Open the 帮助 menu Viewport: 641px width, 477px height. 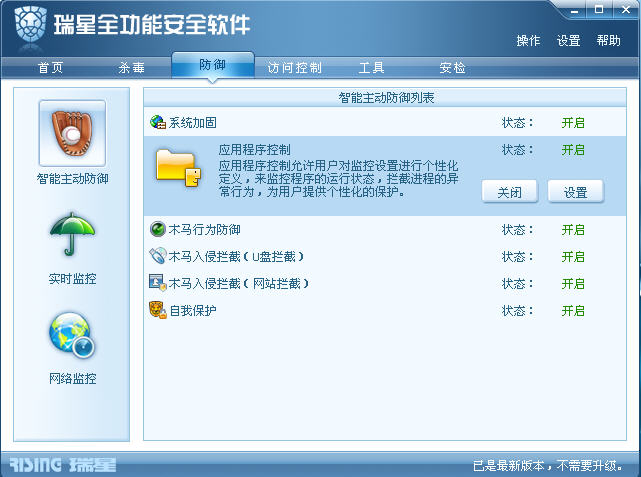pyautogui.click(x=608, y=40)
